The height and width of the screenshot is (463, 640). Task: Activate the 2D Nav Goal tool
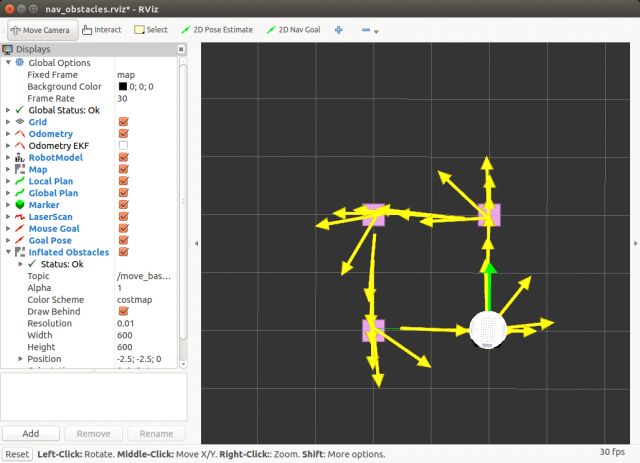(x=294, y=30)
